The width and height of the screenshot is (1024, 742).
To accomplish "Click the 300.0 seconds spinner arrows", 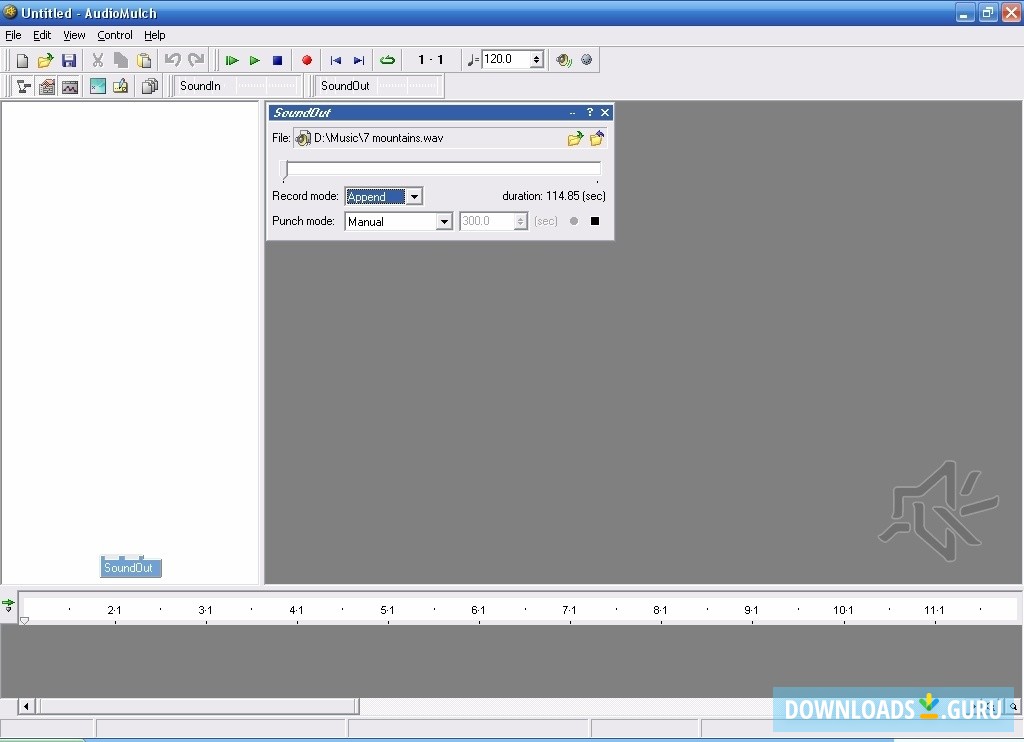I will [520, 221].
